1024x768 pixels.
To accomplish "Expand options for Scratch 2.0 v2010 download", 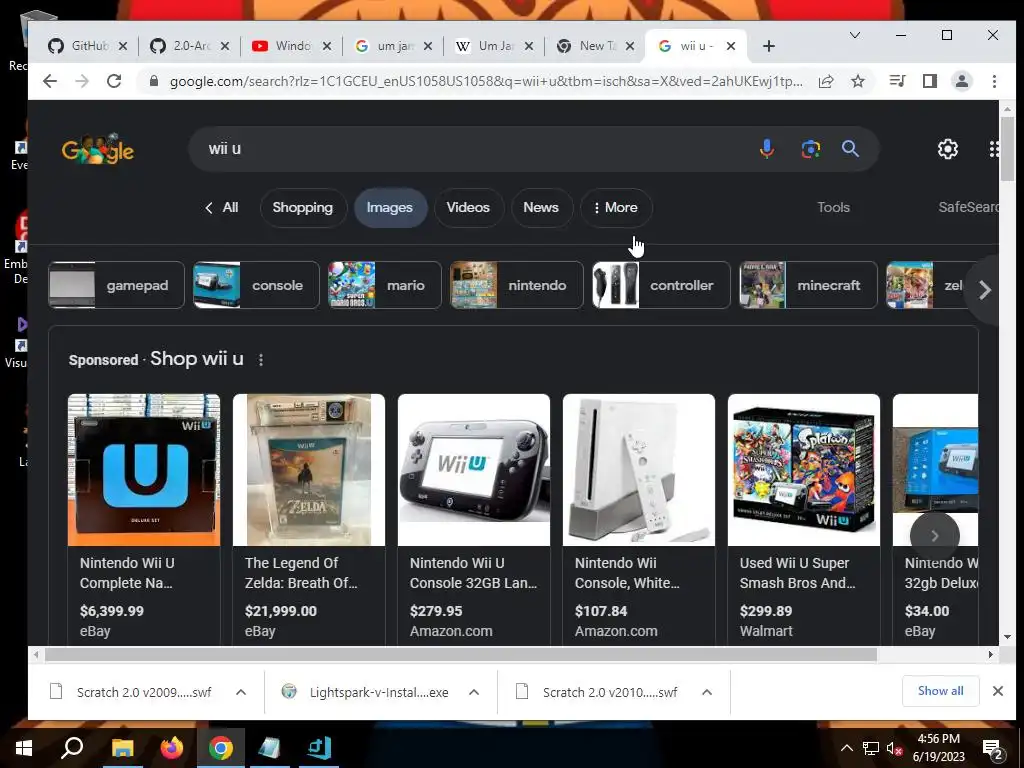I will point(707,692).
